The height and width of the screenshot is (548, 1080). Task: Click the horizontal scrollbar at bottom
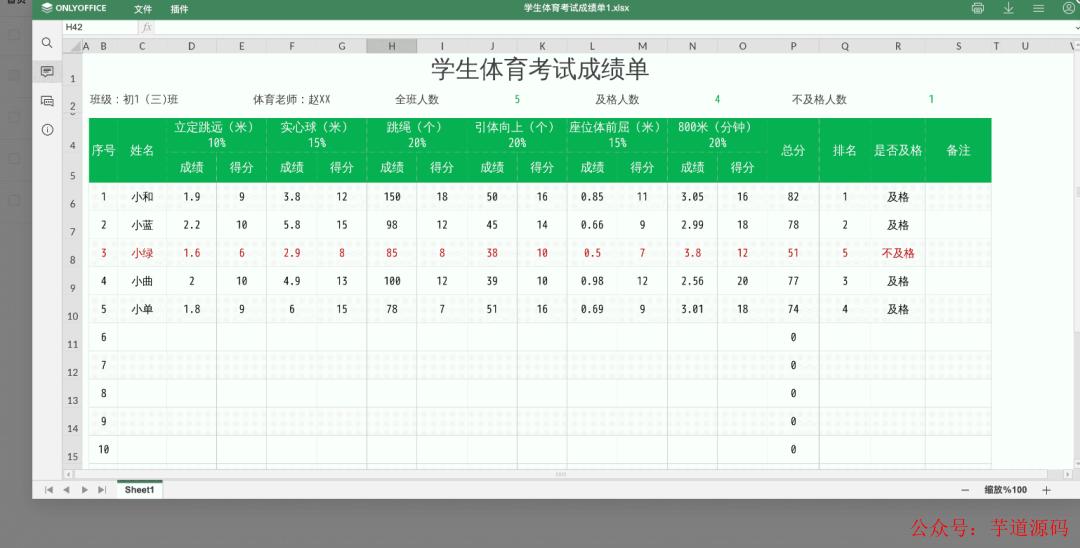tap(561, 474)
